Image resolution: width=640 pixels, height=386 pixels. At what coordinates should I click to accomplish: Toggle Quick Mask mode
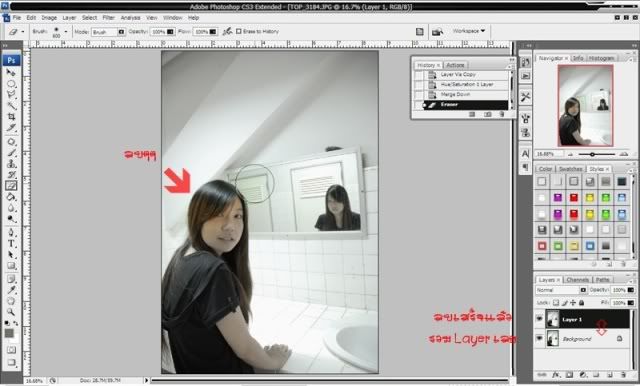[11, 350]
